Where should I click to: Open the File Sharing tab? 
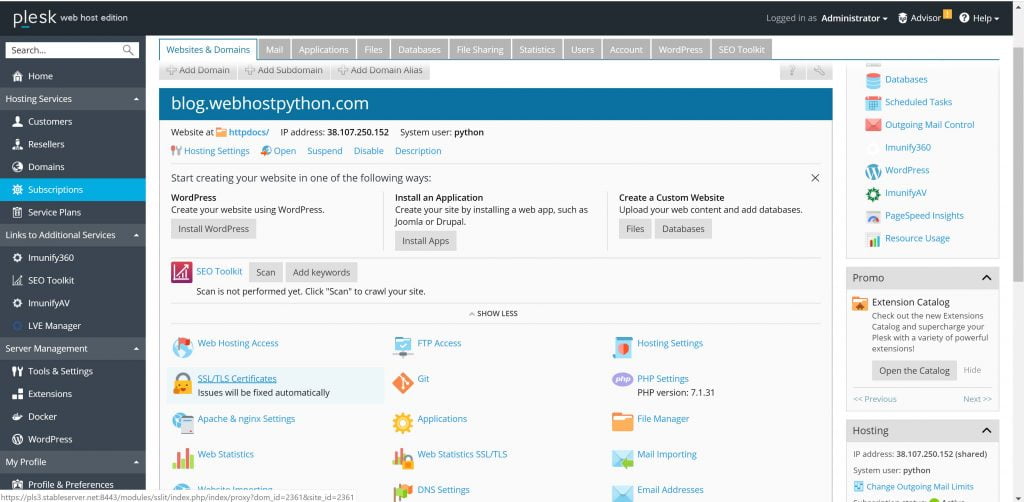pyautogui.click(x=480, y=50)
